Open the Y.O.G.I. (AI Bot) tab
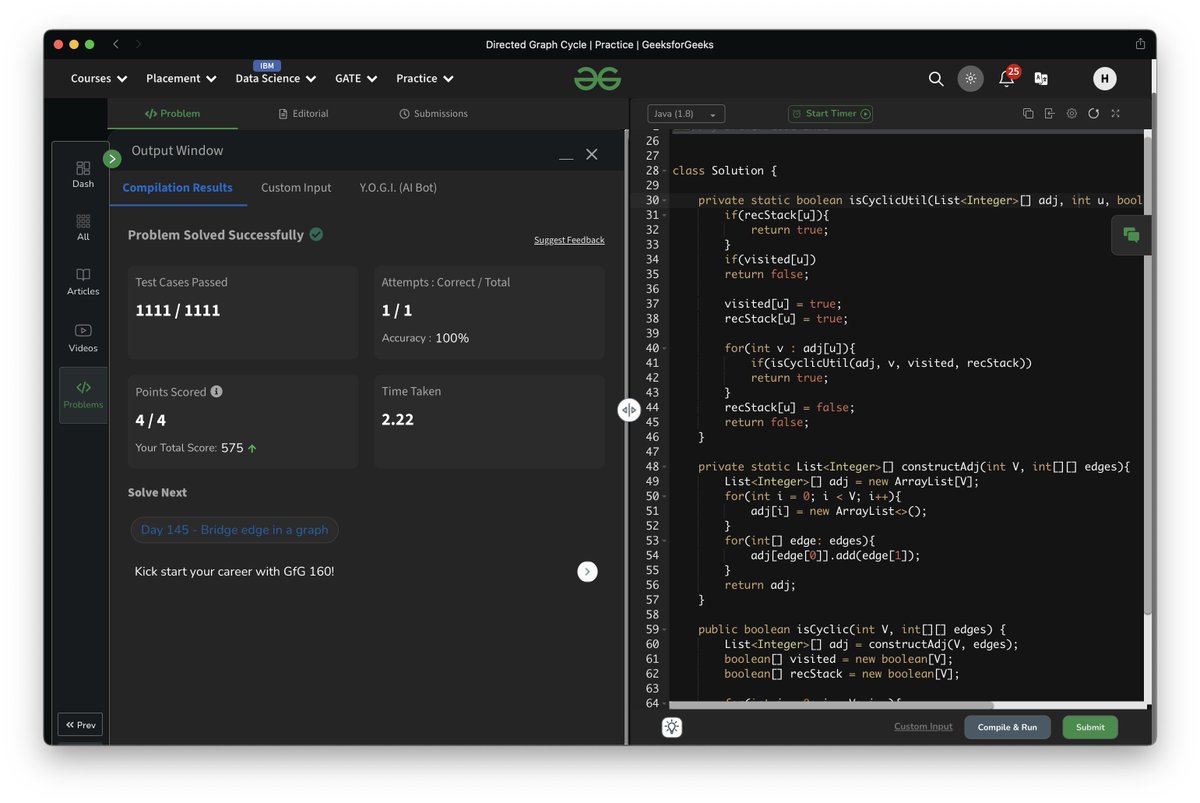The image size is (1200, 803). tap(398, 188)
